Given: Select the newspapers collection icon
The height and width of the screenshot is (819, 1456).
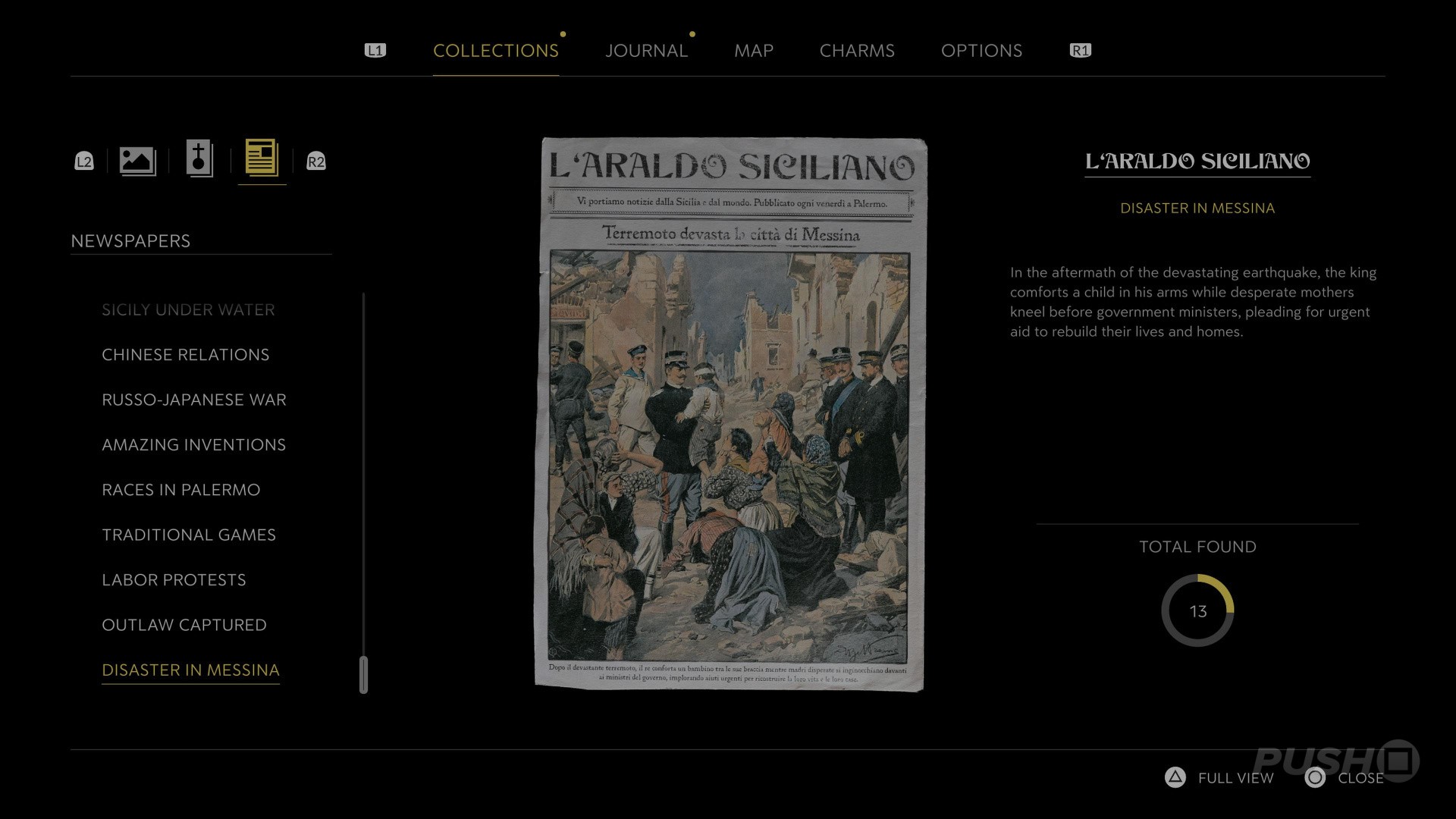Looking at the screenshot, I should coord(262,158).
